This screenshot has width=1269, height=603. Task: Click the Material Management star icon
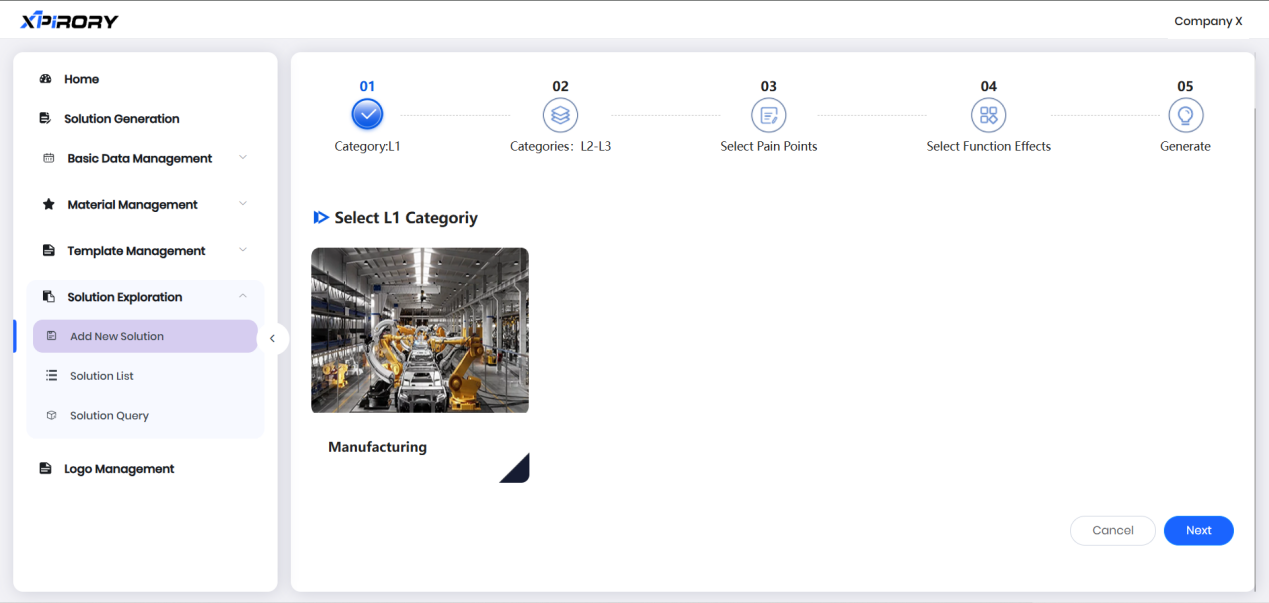point(48,205)
